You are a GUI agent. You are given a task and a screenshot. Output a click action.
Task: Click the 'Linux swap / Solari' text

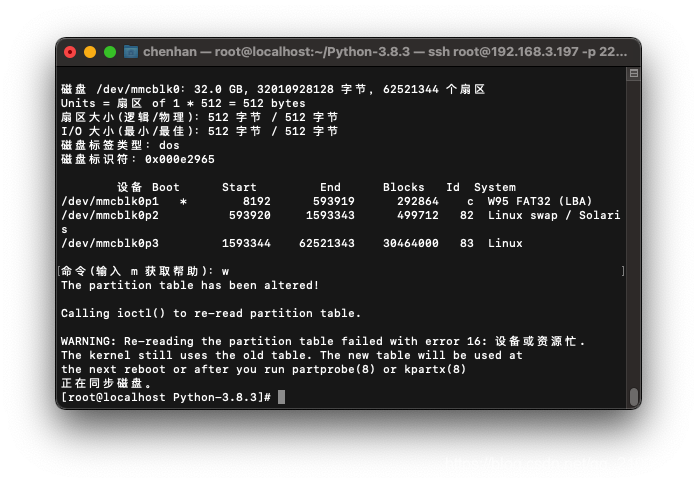(x=554, y=216)
